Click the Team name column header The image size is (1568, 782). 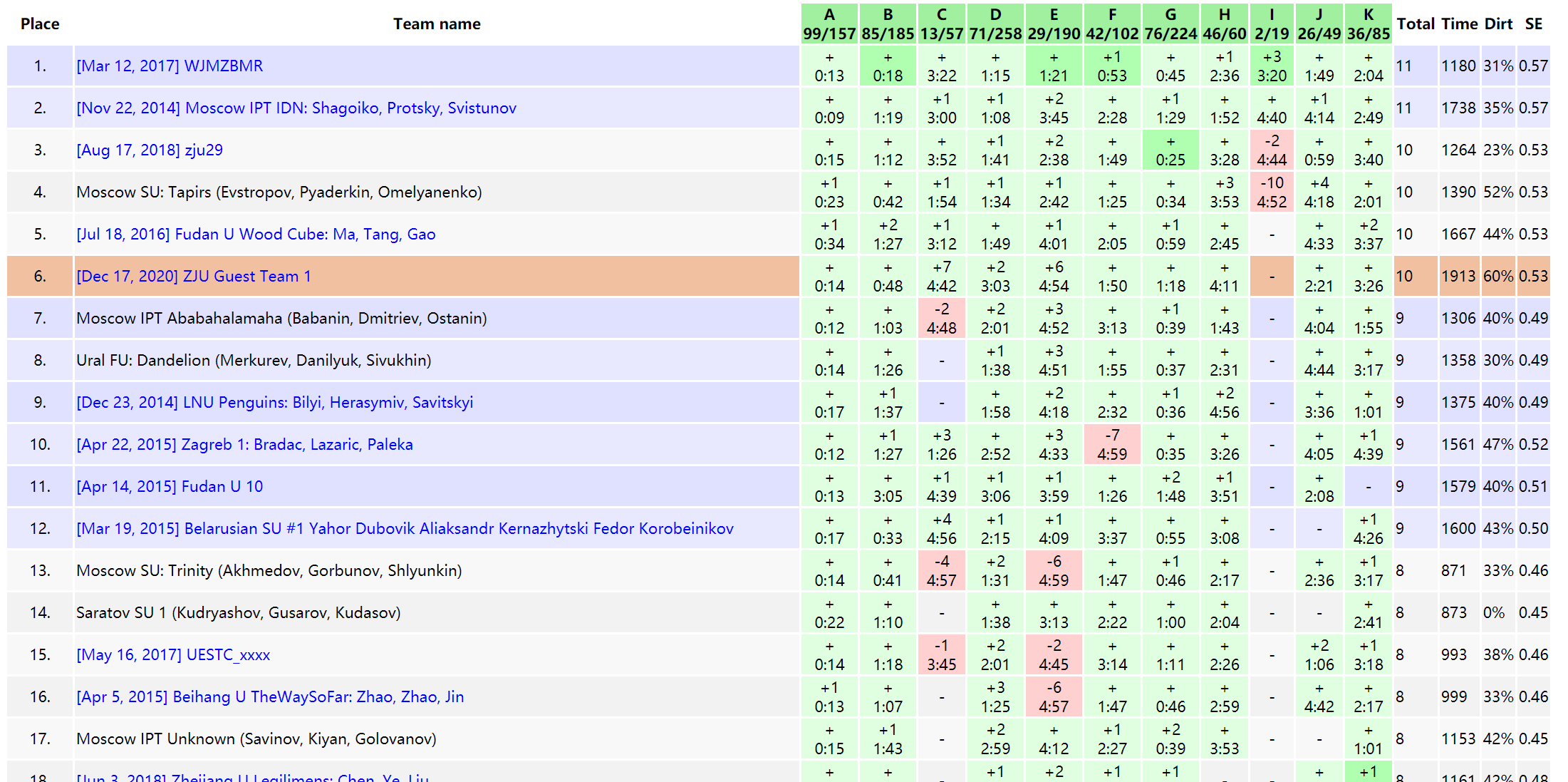pos(437,24)
